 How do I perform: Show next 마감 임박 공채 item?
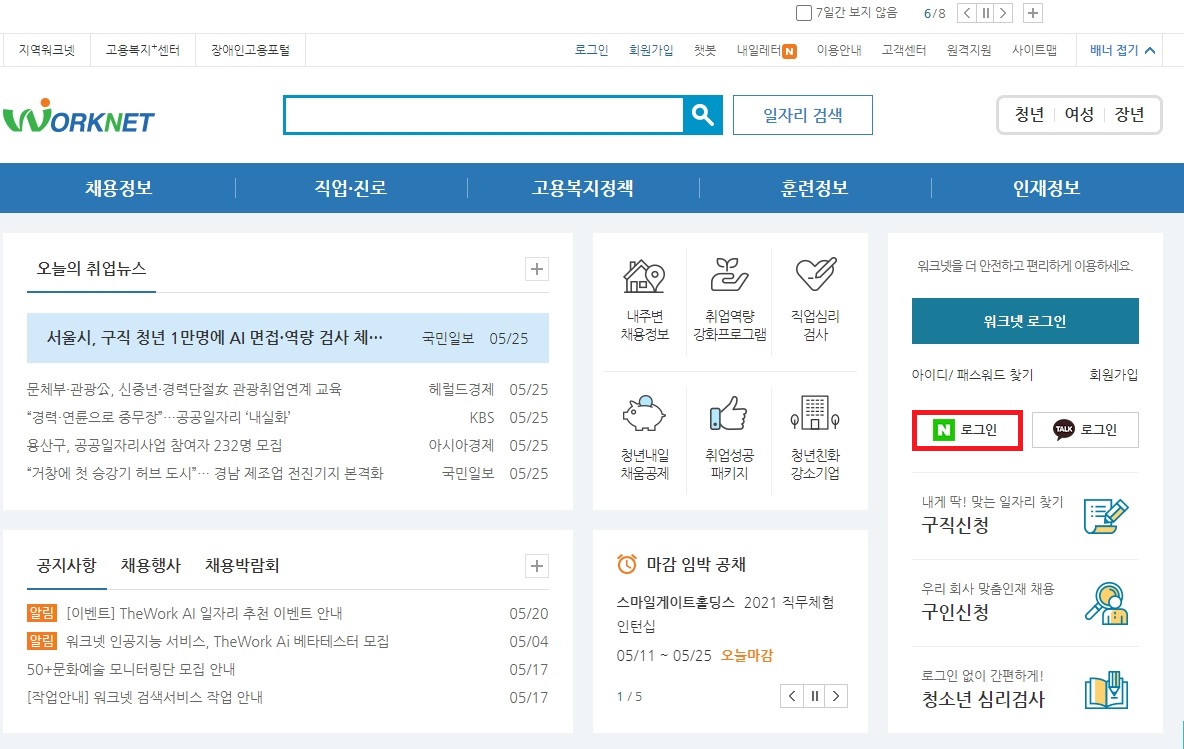pos(836,696)
